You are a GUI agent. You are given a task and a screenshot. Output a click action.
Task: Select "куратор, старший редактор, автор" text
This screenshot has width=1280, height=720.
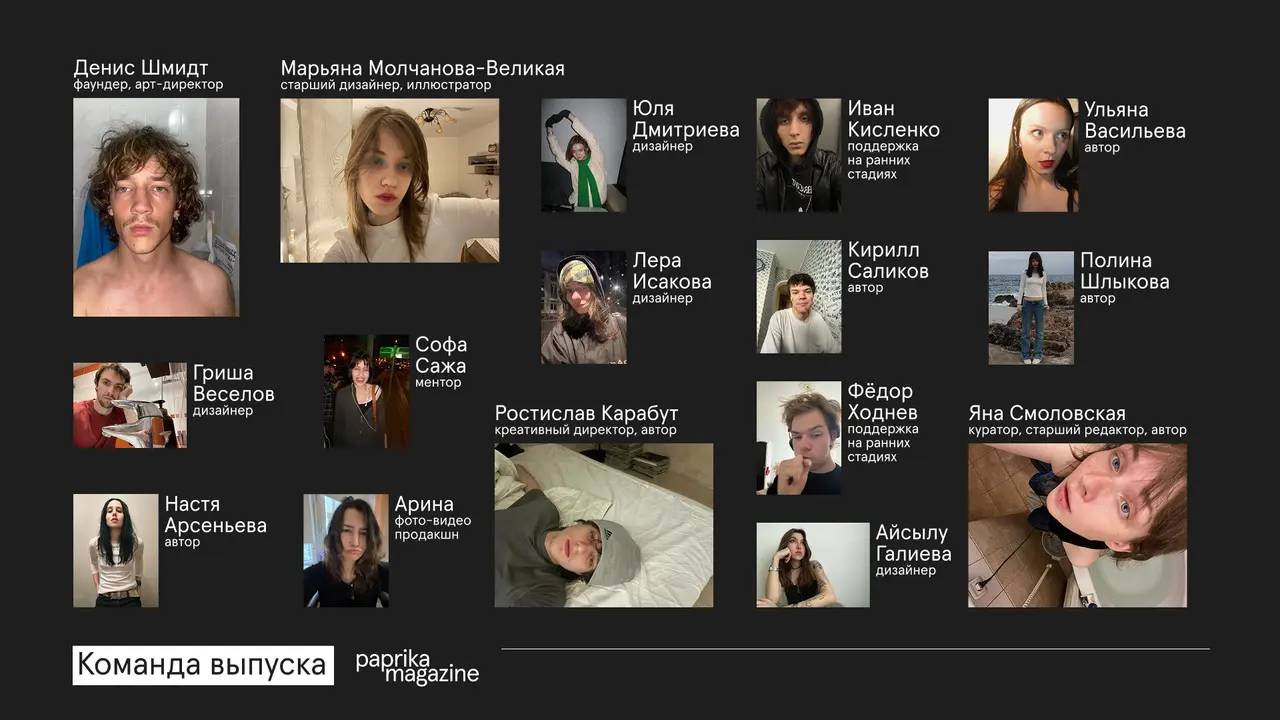tap(1077, 431)
